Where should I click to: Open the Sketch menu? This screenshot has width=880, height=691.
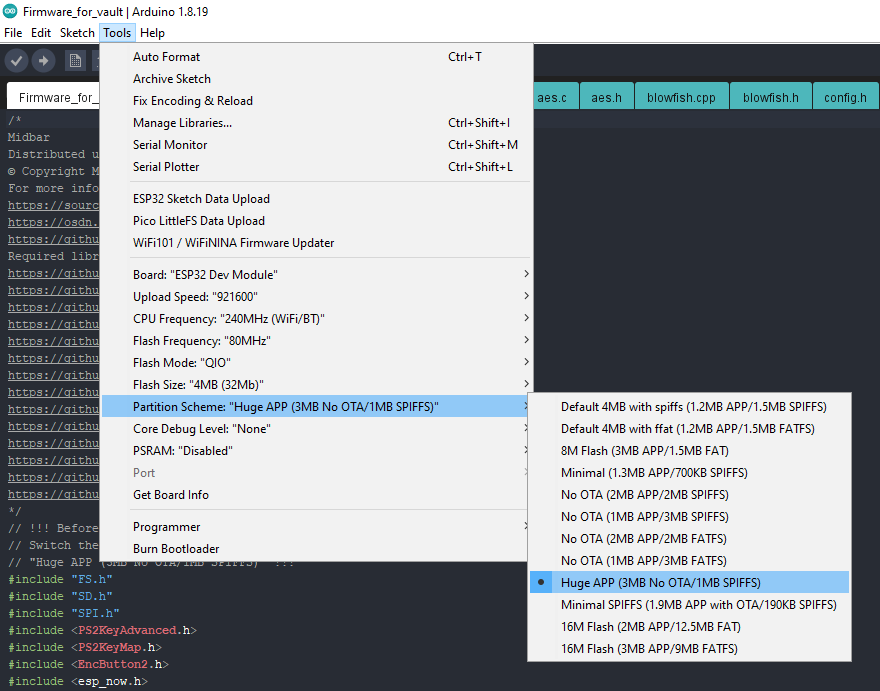tap(77, 33)
